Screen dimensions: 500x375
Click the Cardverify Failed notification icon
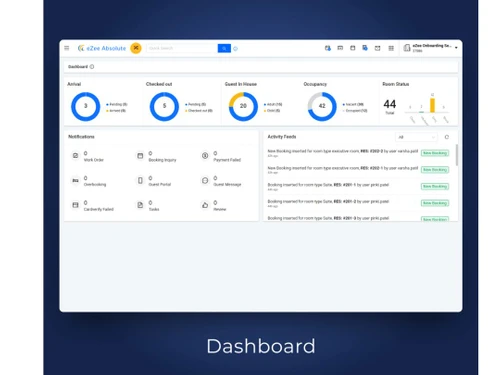(x=75, y=205)
